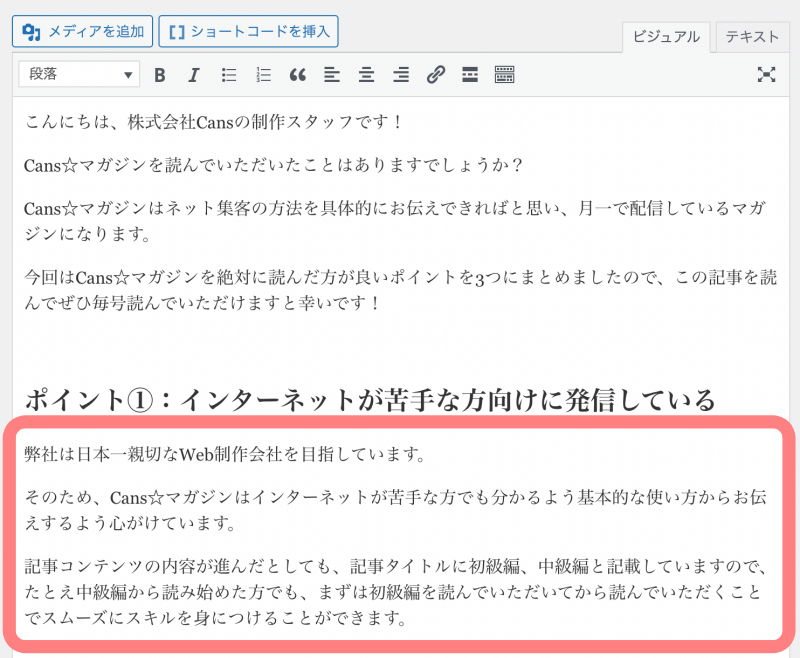
Task: Click the ショートコードを挿入 button
Action: point(248,31)
